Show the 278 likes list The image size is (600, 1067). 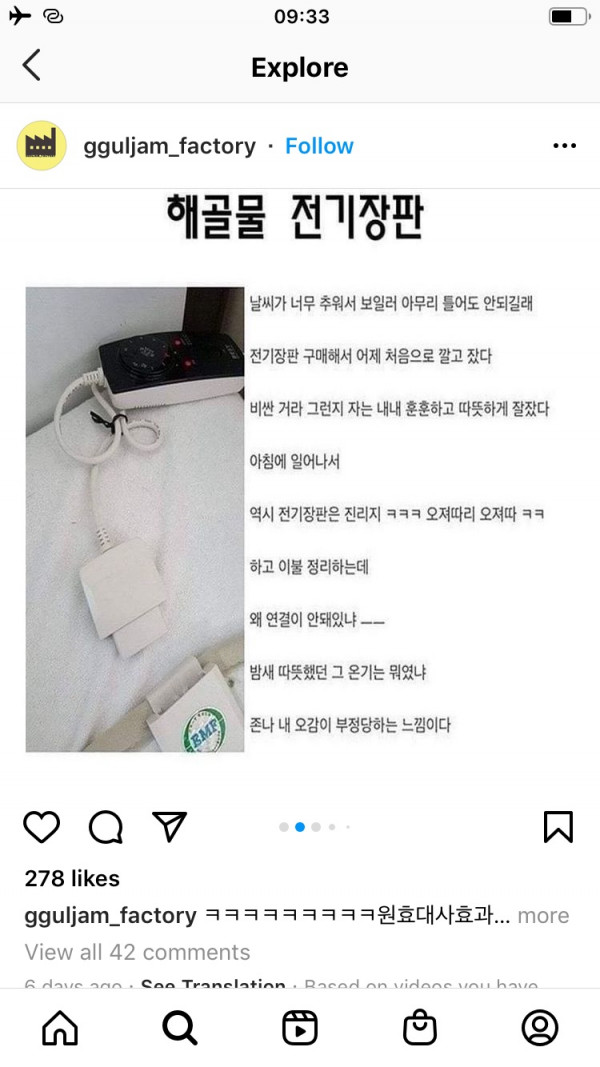[x=72, y=879]
